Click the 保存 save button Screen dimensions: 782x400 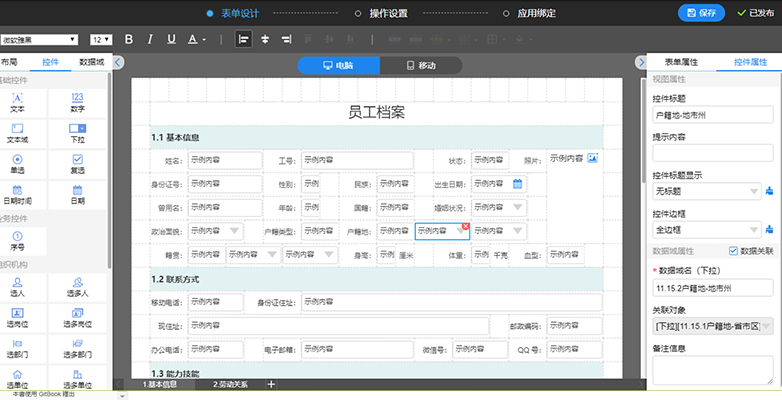tap(701, 13)
